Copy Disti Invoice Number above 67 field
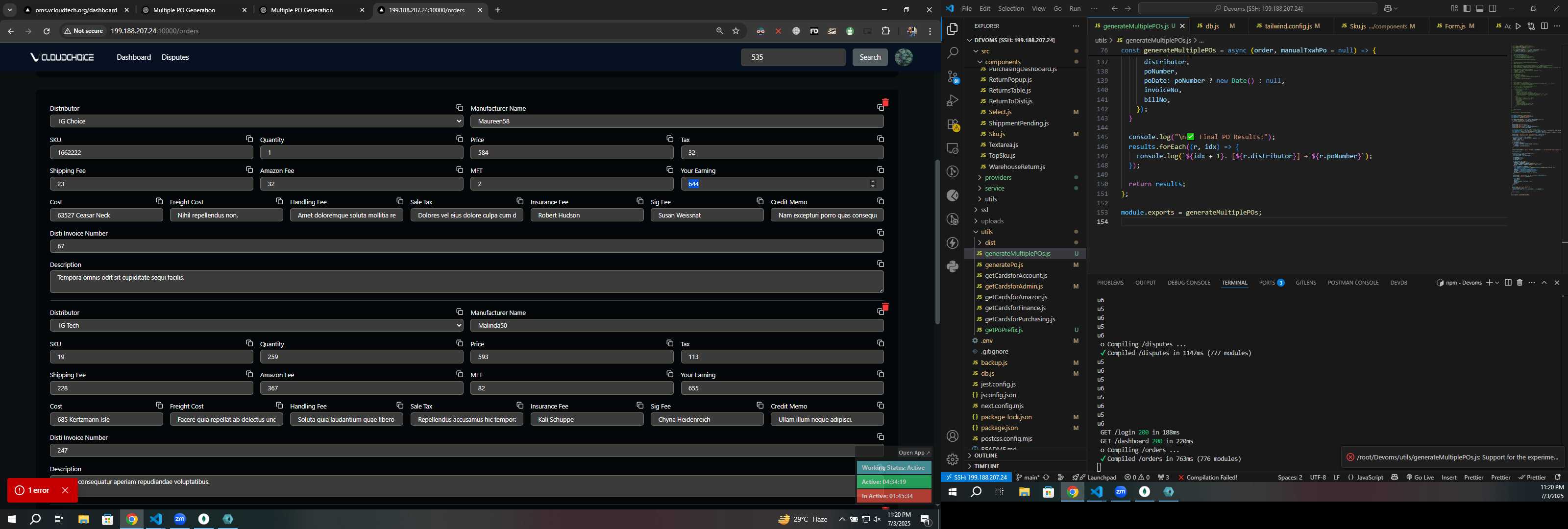 pos(880,233)
